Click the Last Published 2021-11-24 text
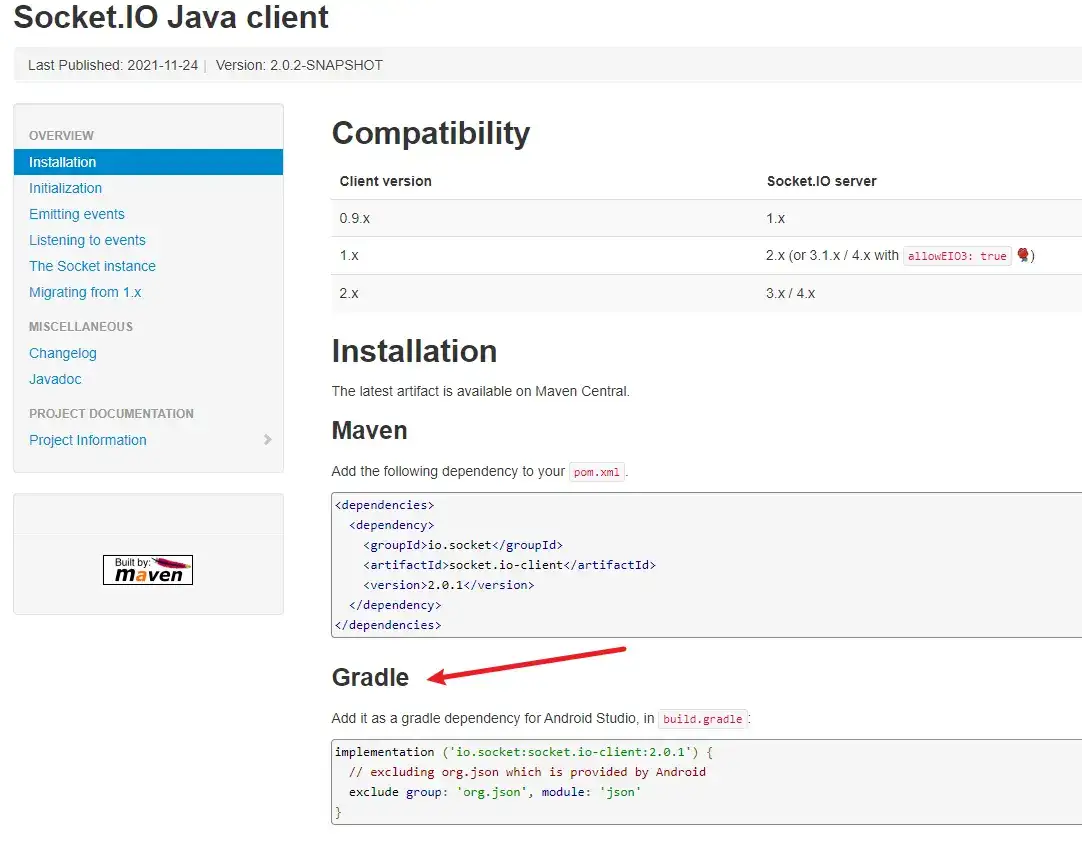 [112, 66]
